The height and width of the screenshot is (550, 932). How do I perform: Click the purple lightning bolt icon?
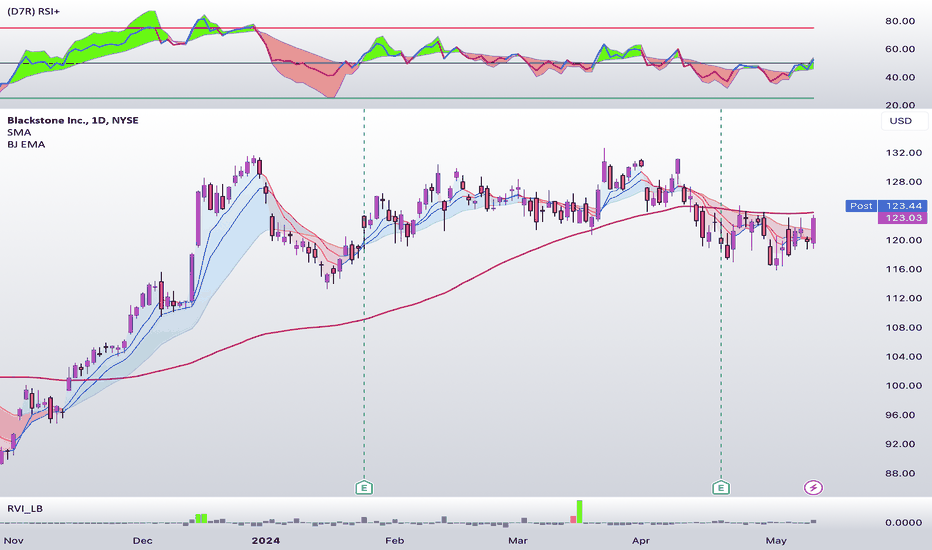click(813, 488)
